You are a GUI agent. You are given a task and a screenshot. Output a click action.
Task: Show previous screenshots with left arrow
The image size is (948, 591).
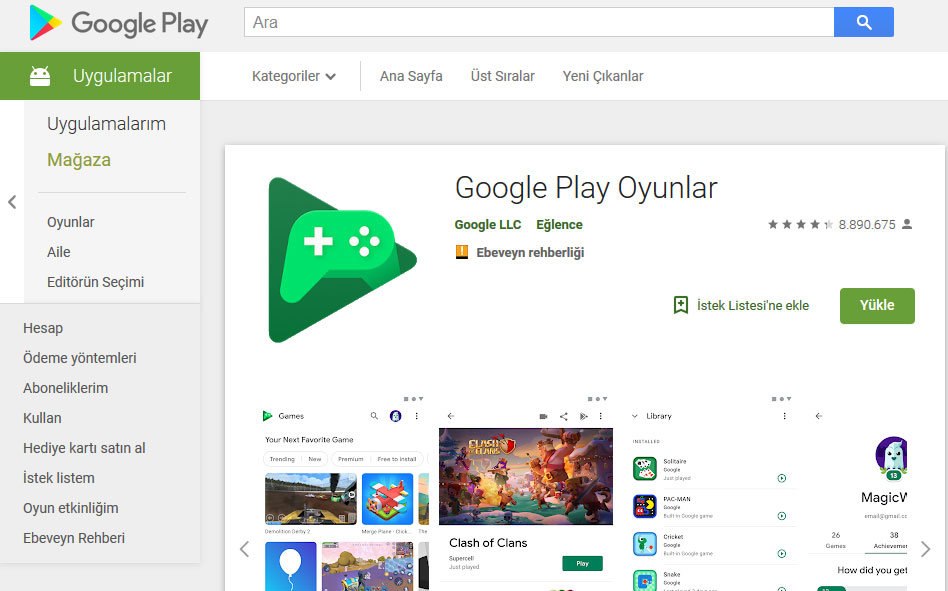(x=244, y=549)
